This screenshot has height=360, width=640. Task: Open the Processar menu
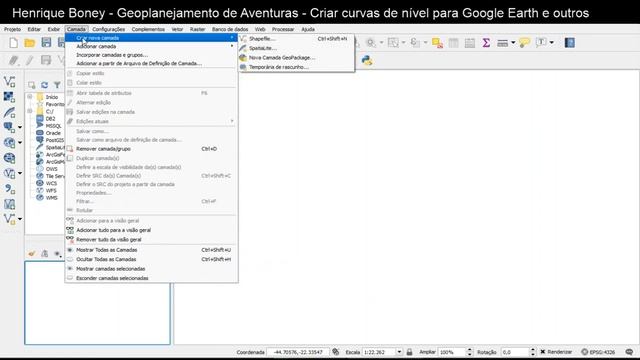(283, 29)
